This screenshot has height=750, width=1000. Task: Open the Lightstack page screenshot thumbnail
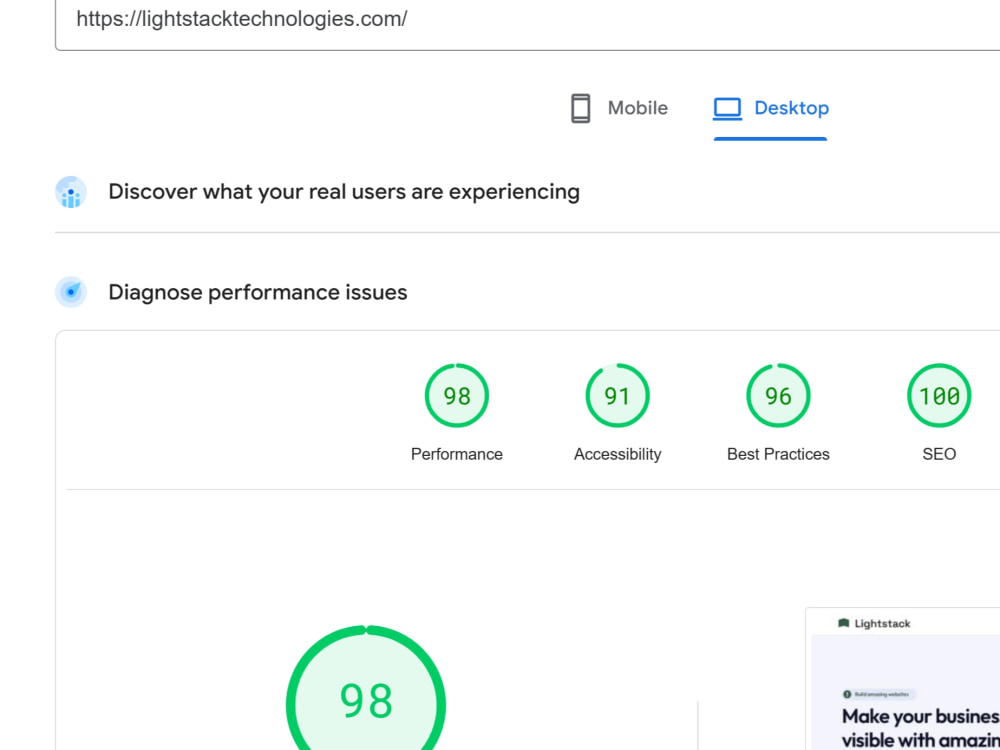[902, 679]
